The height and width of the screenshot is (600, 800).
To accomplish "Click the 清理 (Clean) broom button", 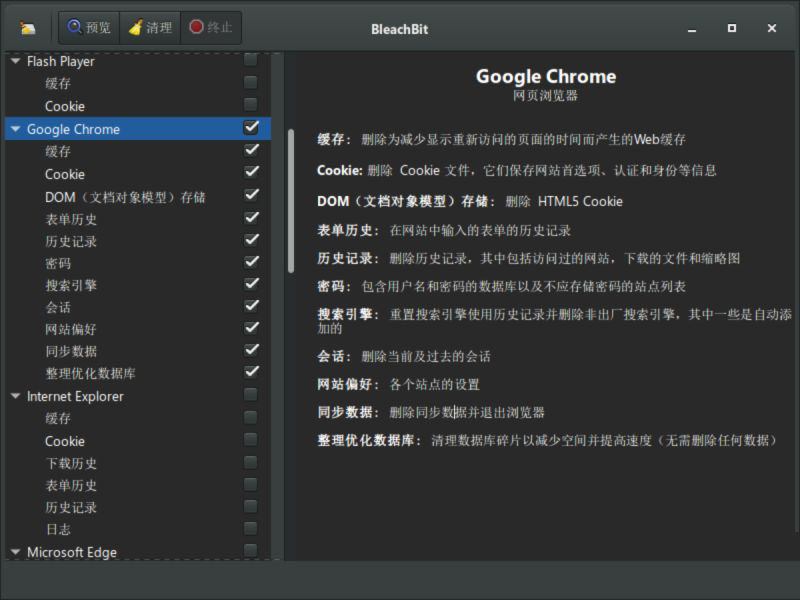I will [x=150, y=28].
